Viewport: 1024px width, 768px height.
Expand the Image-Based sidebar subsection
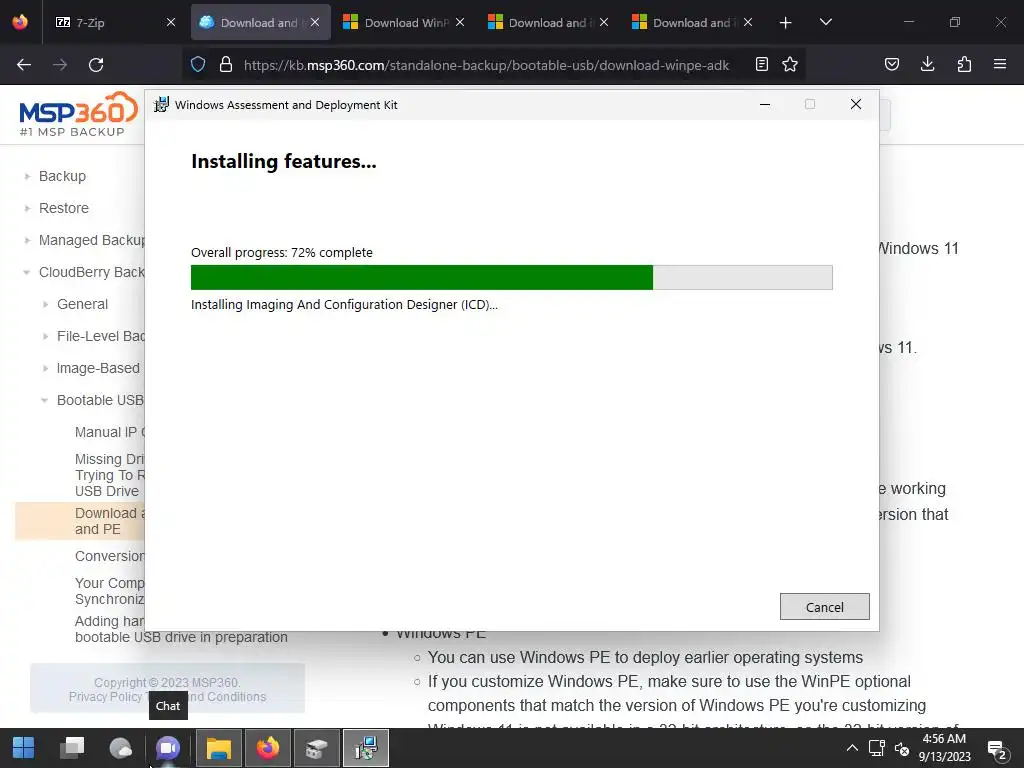(x=45, y=368)
